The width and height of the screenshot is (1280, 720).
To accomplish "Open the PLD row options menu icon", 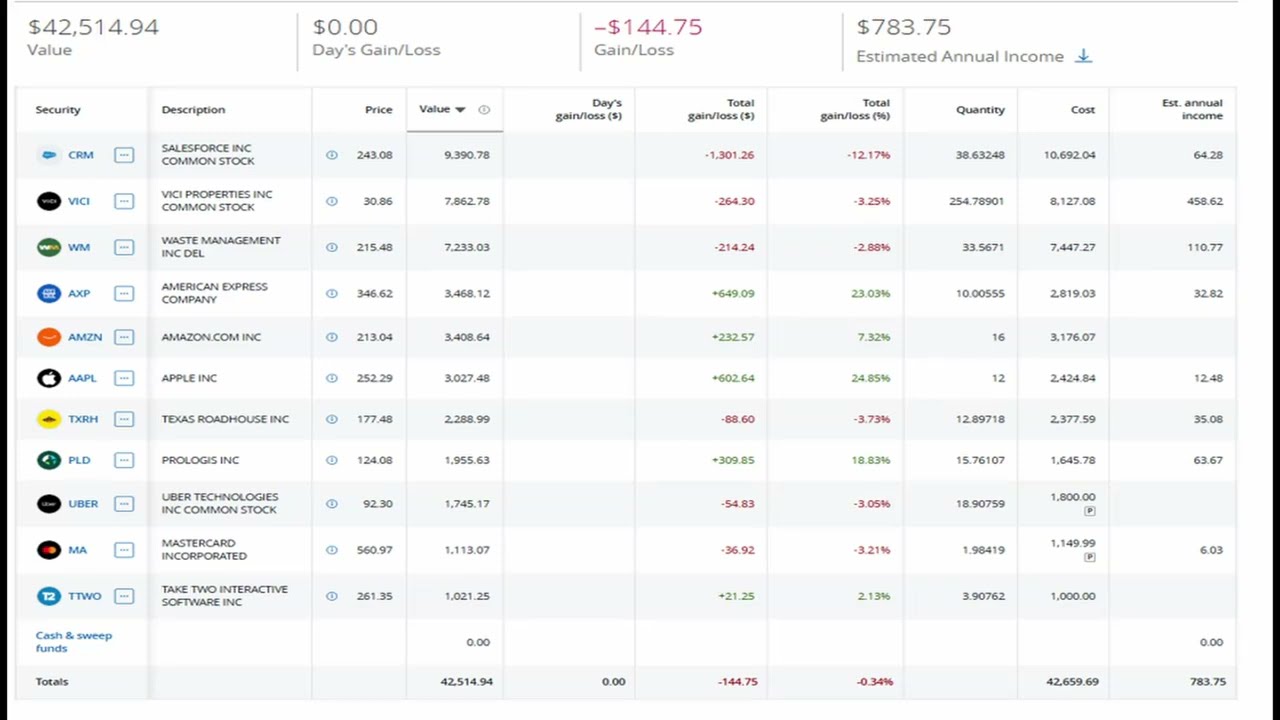I will [124, 460].
